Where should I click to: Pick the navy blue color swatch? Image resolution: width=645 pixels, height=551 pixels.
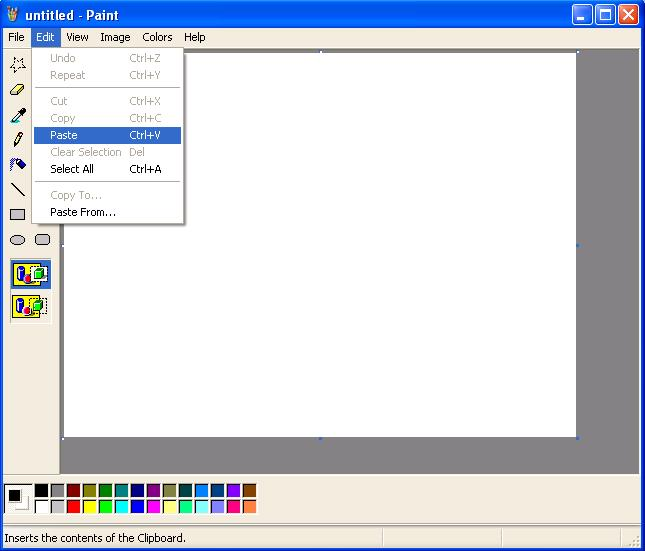point(138,491)
